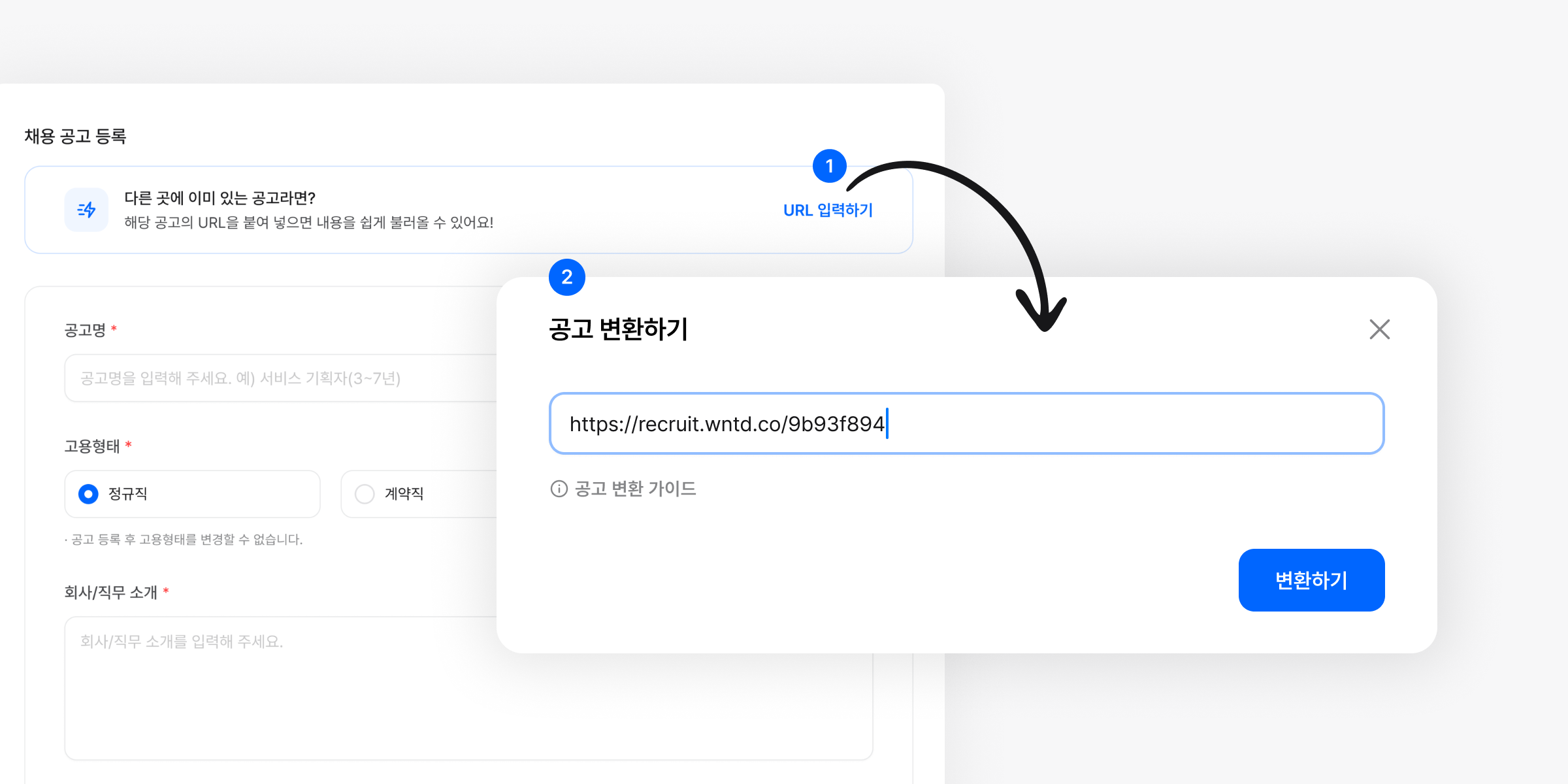Click the URL 입력하기 link
Image resolution: width=1568 pixels, height=784 pixels.
[828, 210]
